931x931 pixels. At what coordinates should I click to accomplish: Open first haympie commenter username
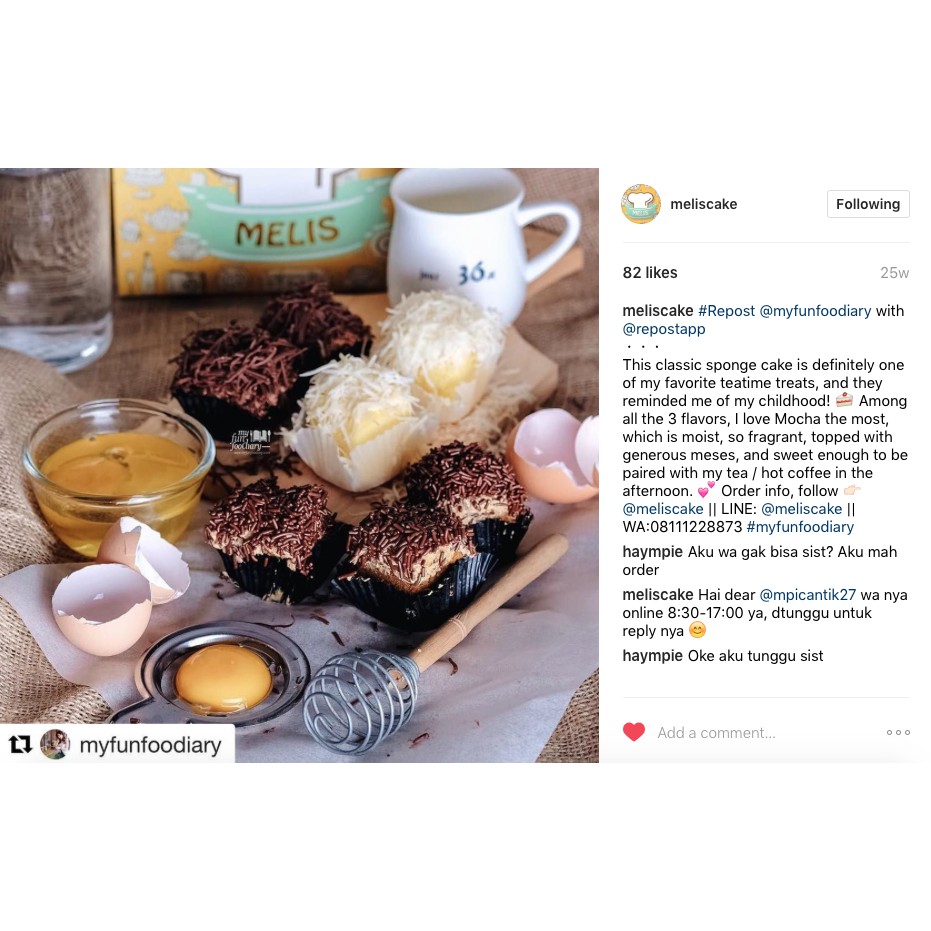click(653, 552)
